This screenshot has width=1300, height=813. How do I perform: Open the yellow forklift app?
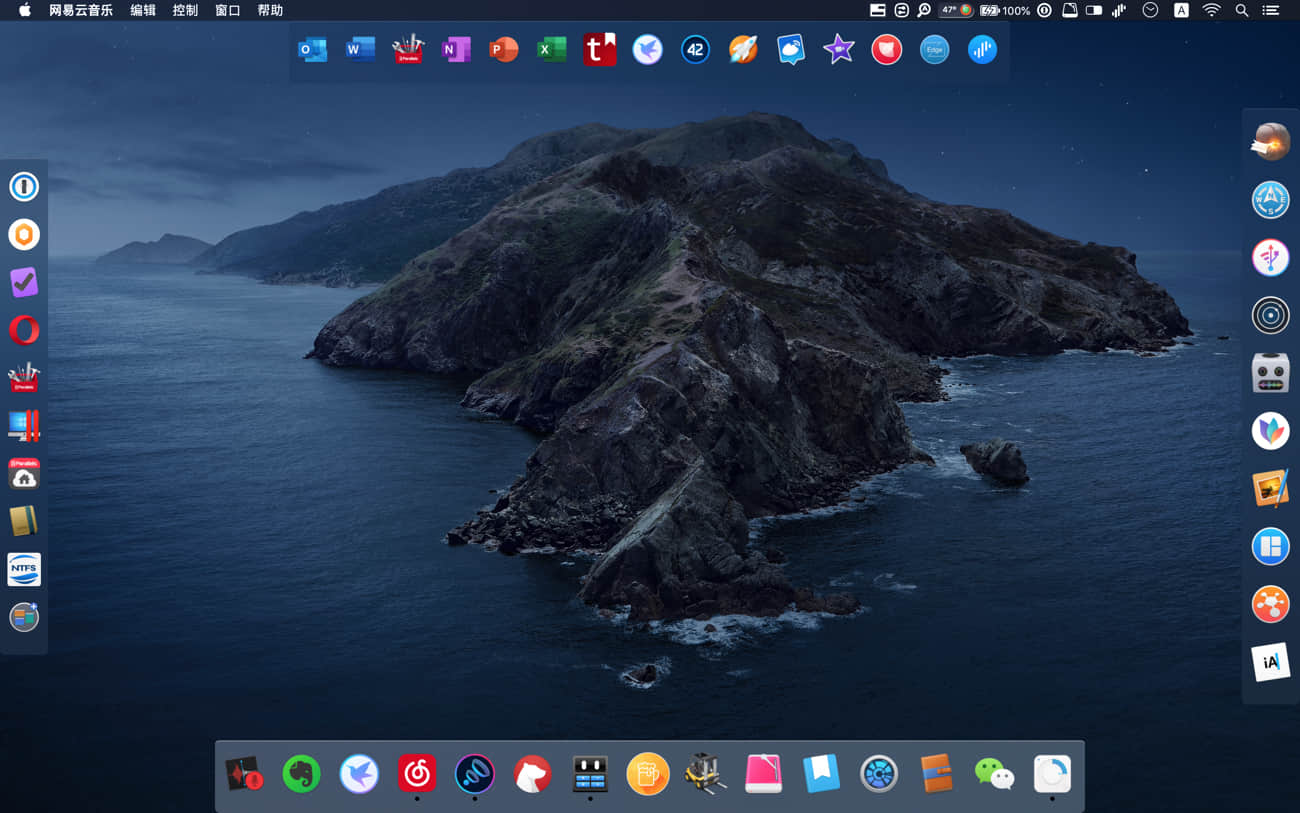point(705,774)
